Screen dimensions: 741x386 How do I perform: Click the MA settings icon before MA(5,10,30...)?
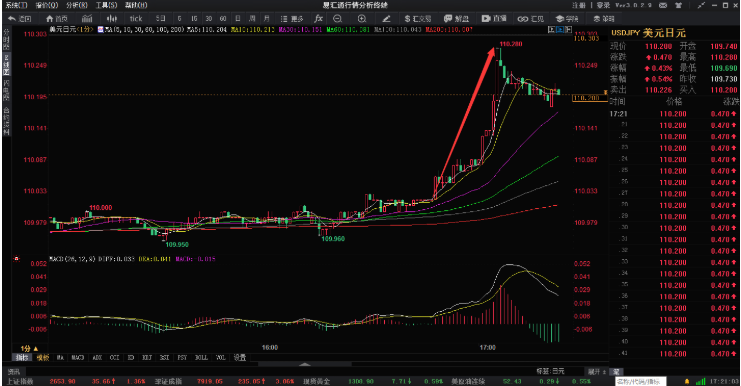101,29
